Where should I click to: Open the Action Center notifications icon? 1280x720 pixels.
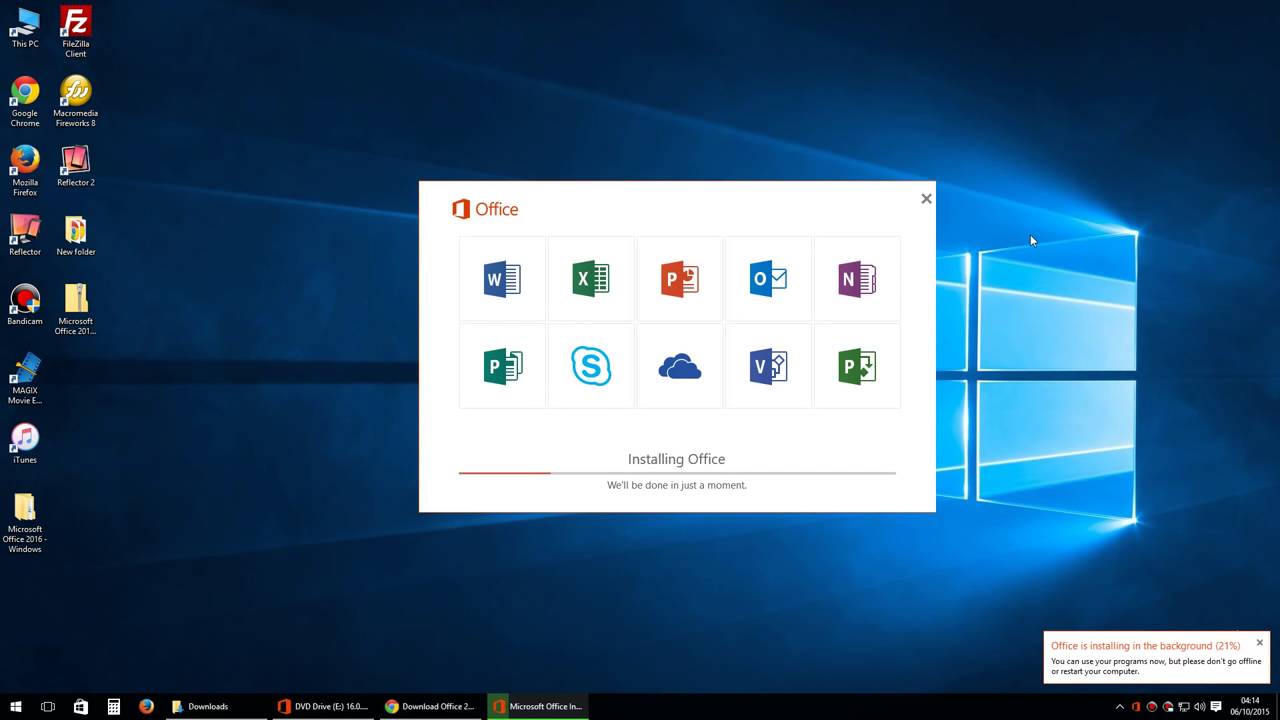[1217, 707]
